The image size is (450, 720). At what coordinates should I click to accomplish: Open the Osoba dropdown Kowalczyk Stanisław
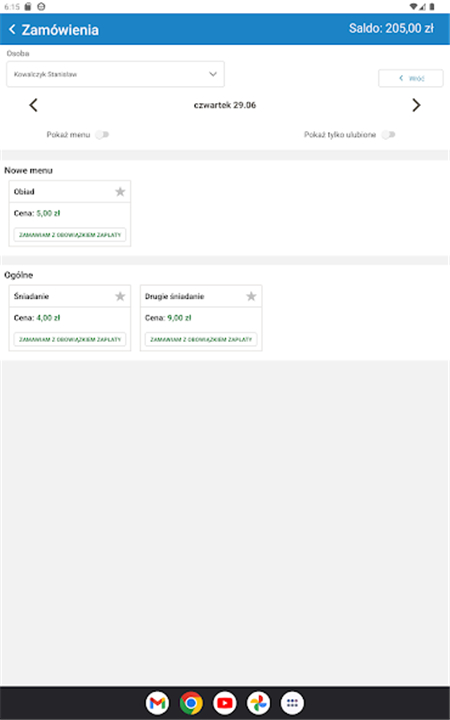[115, 74]
